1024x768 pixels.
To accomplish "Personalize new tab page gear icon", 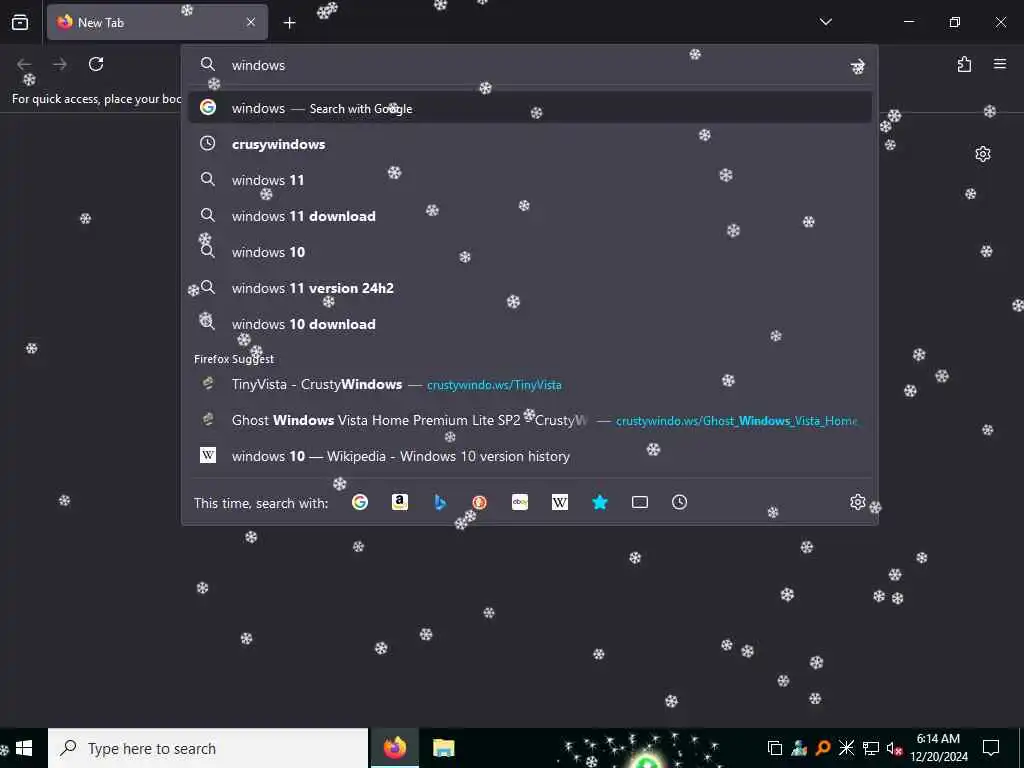I will 983,153.
